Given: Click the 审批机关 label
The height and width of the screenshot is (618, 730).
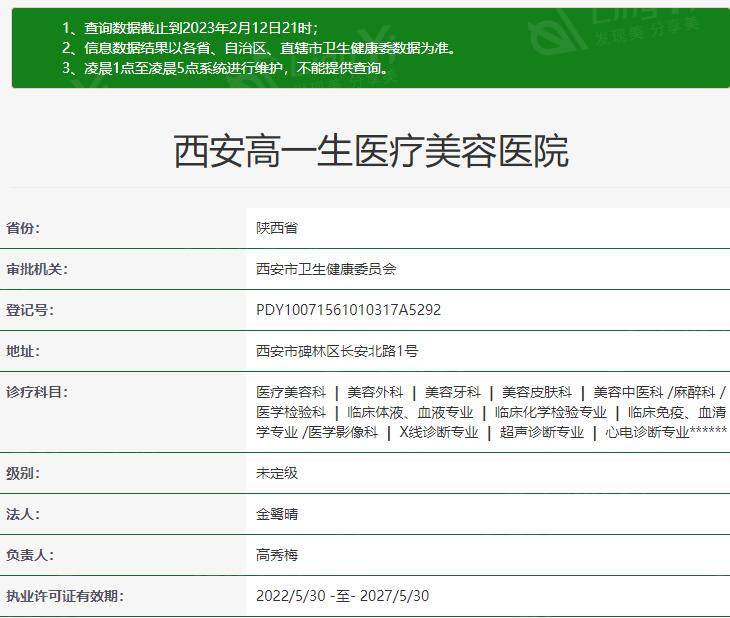Looking at the screenshot, I should [x=37, y=269].
